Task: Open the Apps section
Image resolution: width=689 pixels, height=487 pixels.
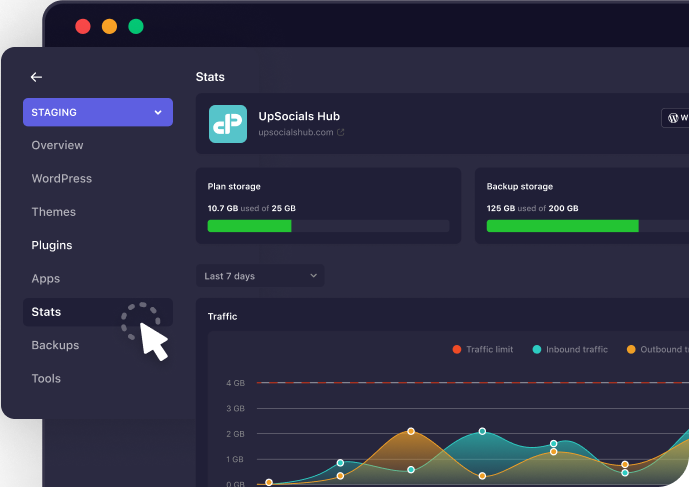Action: (46, 279)
